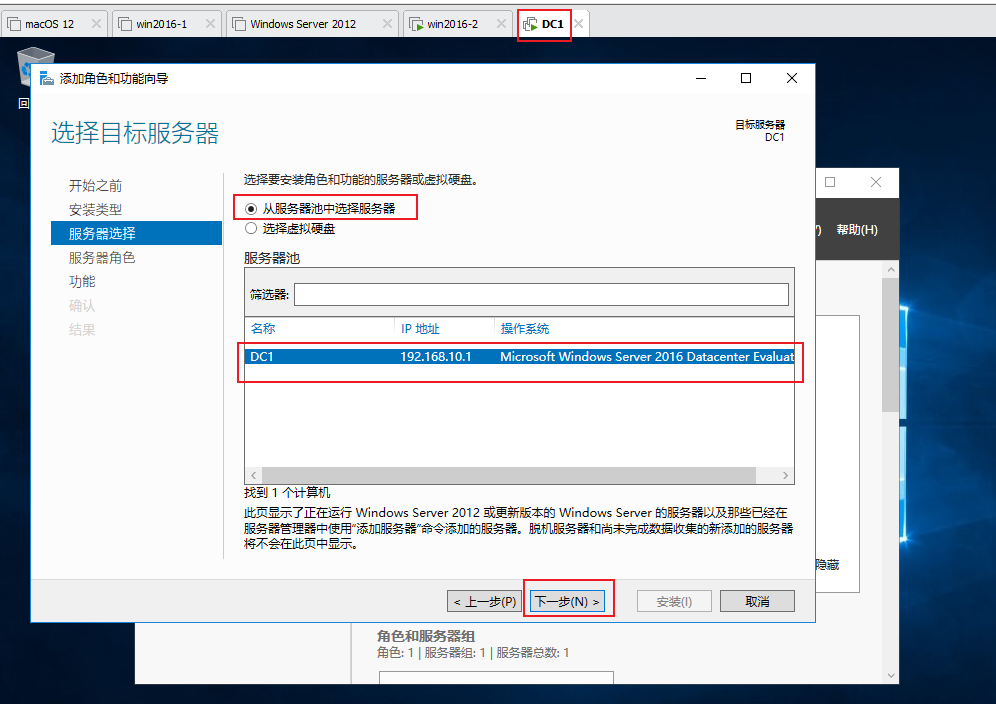
Task: Click 隐藏 link in Server Manager window
Action: pos(828,564)
